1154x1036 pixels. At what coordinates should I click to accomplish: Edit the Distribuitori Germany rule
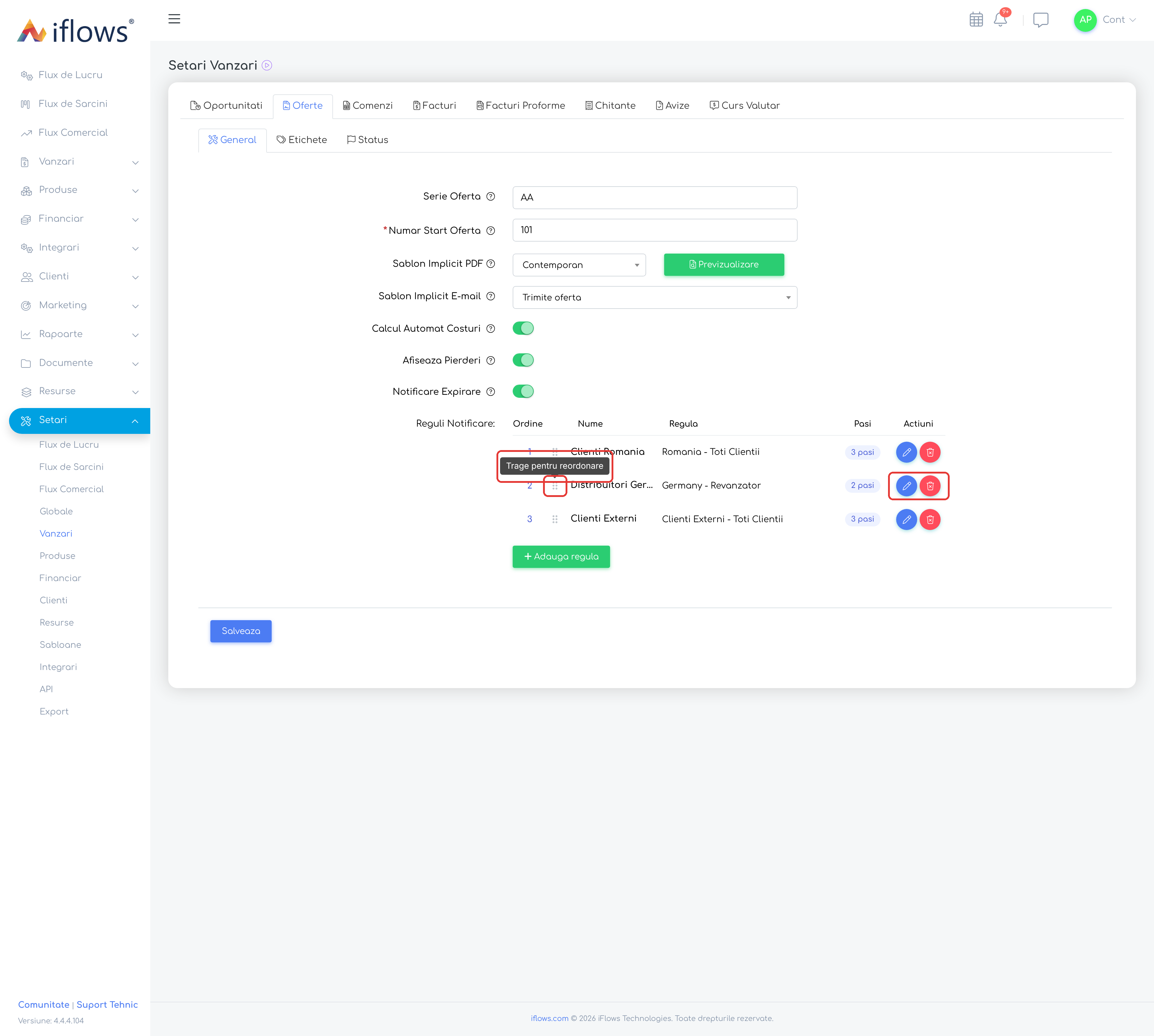click(906, 486)
